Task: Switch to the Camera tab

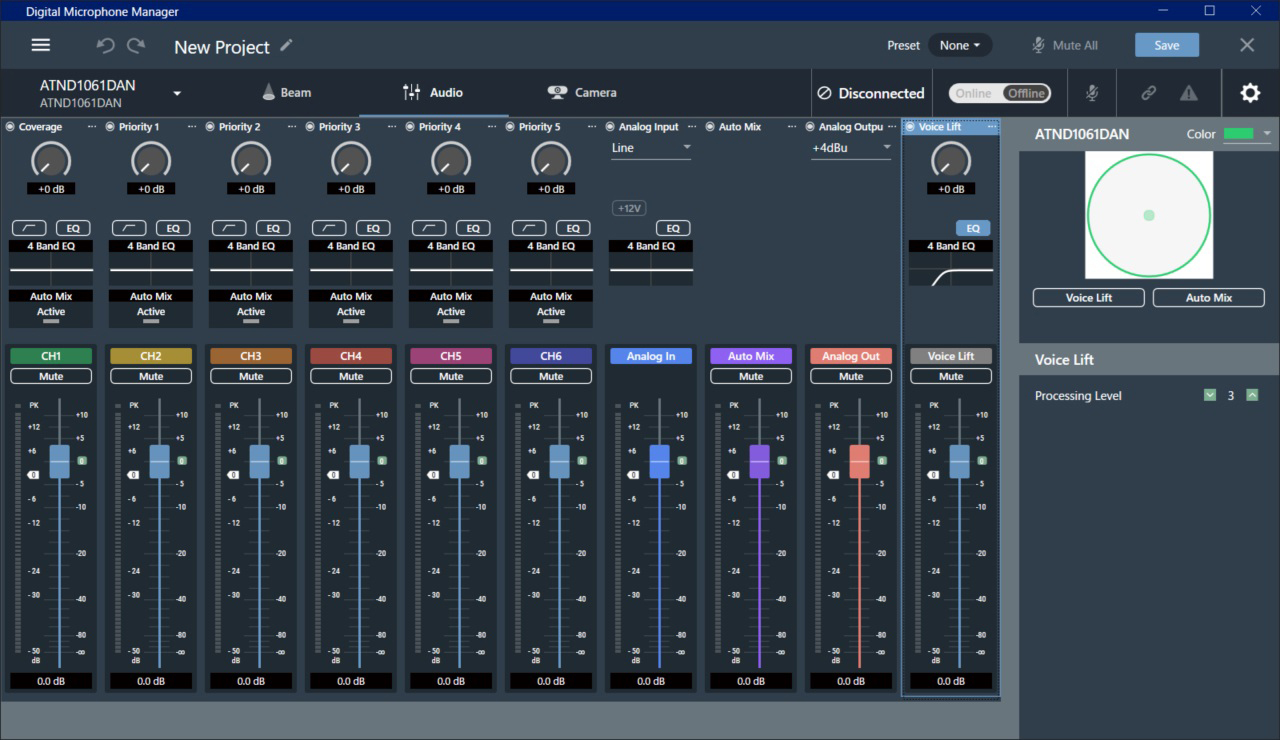Action: [582, 92]
